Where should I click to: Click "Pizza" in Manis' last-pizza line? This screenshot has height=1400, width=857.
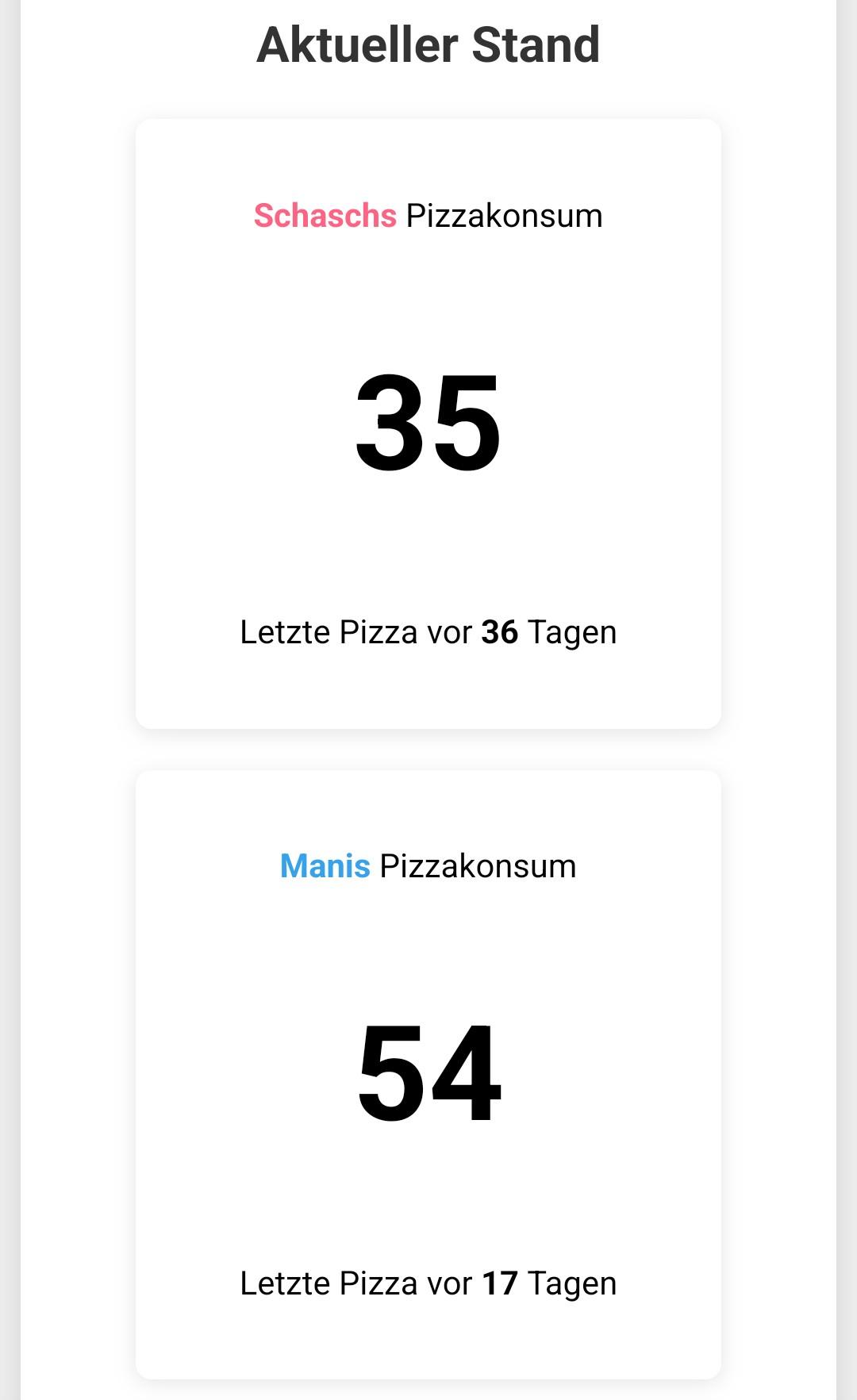coord(379,1283)
